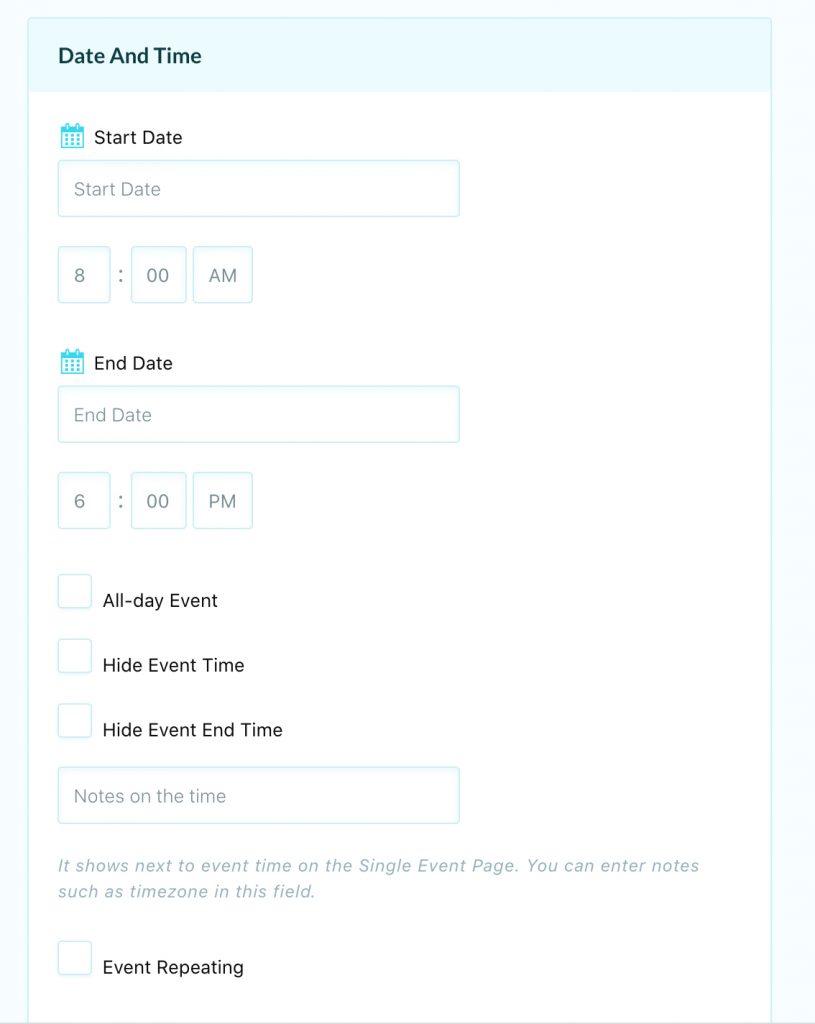815x1024 pixels.
Task: Click the calendar icon beside Start Date
Action: [72, 136]
